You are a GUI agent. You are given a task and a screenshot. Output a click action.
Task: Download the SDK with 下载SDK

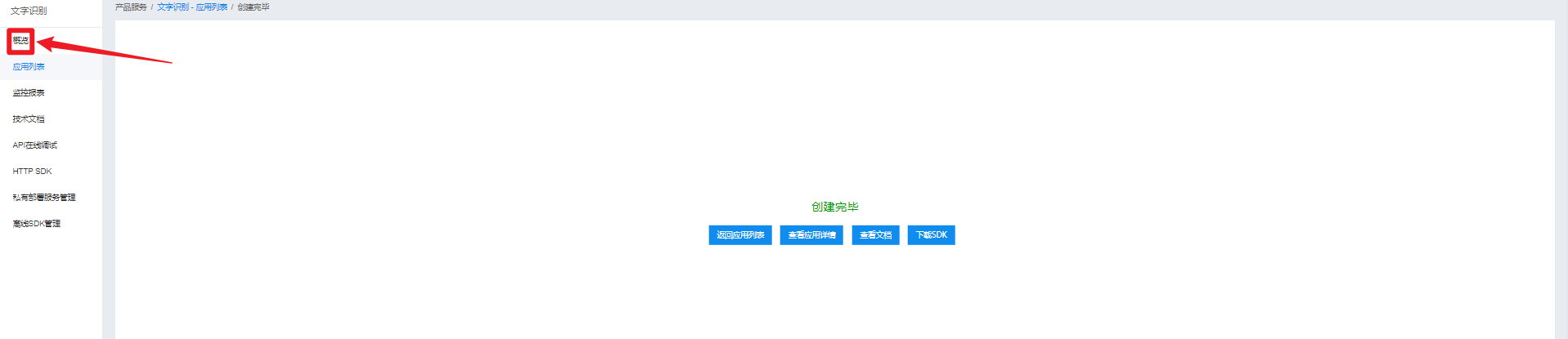click(x=931, y=235)
